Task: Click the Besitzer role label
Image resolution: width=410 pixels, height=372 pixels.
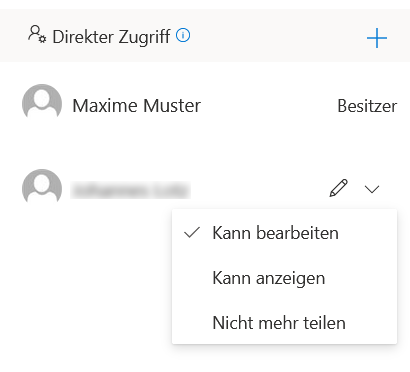Action: click(x=367, y=106)
